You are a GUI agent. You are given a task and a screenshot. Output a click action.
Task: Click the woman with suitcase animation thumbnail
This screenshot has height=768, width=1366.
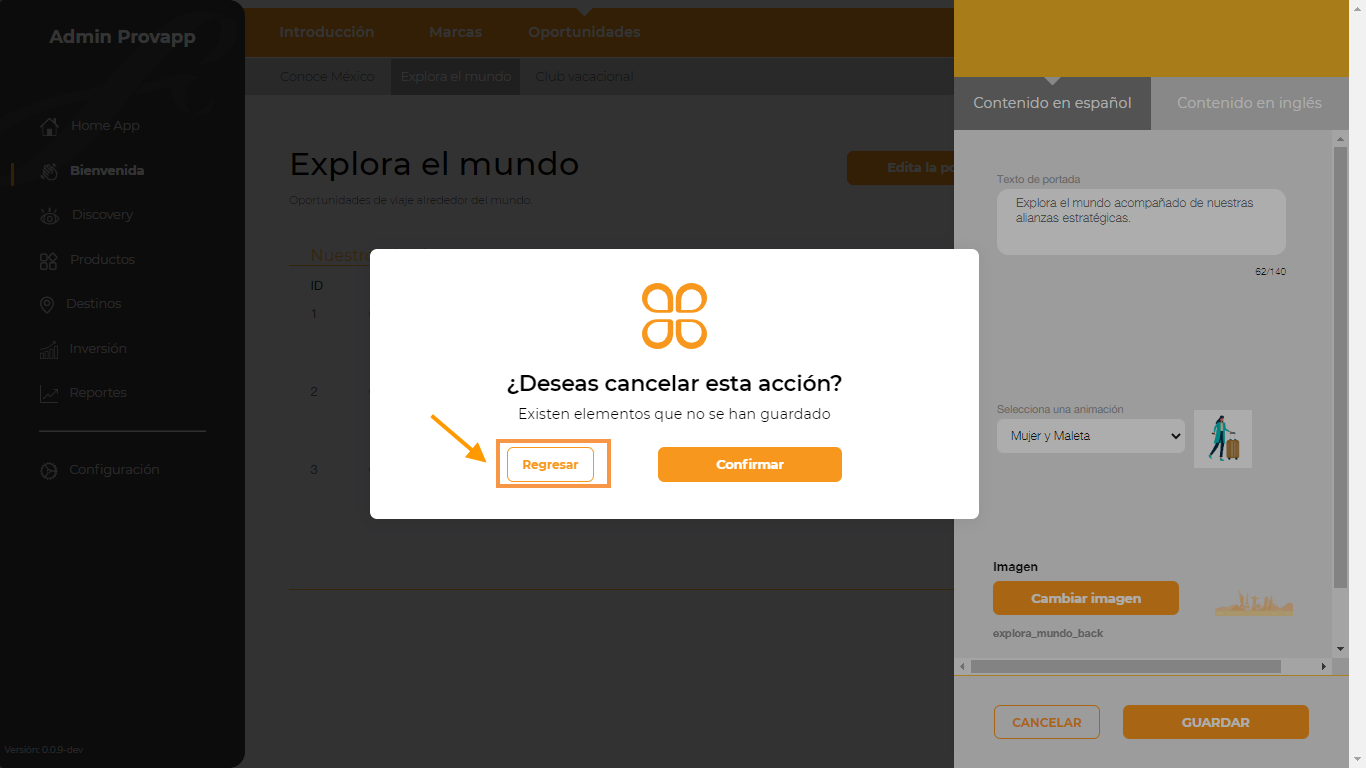tap(1223, 439)
